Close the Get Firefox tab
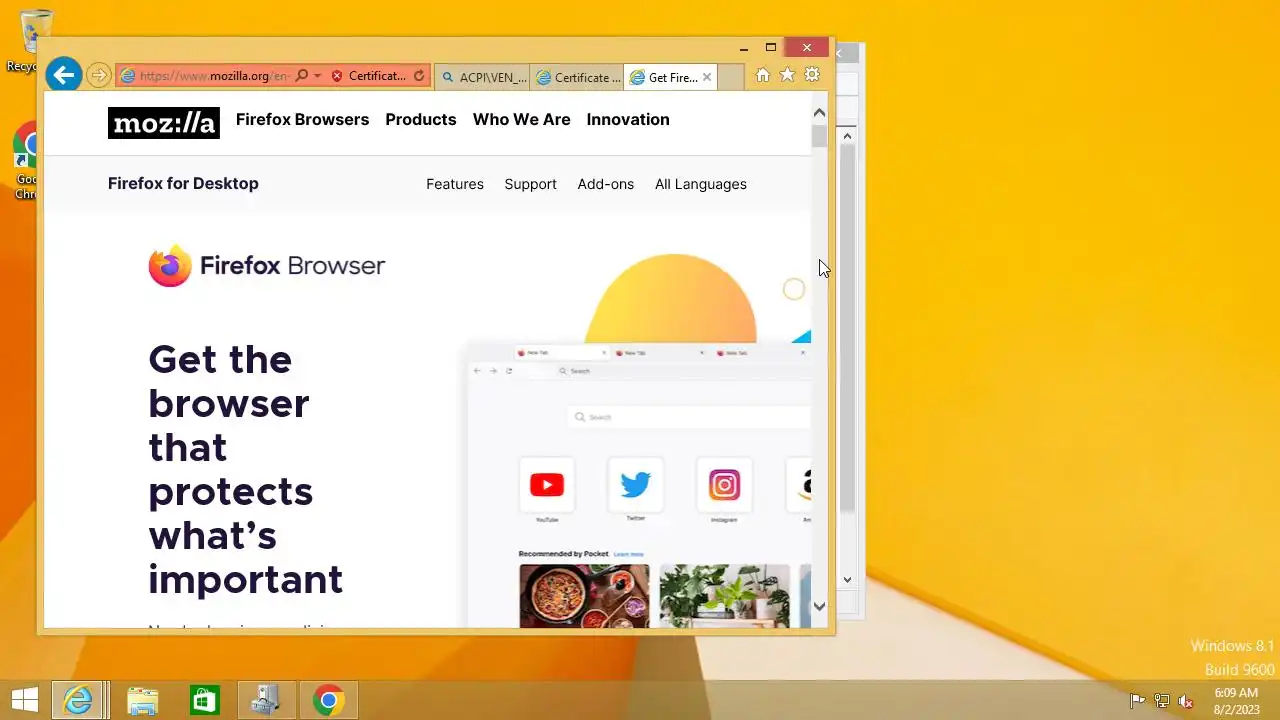 pos(707,77)
